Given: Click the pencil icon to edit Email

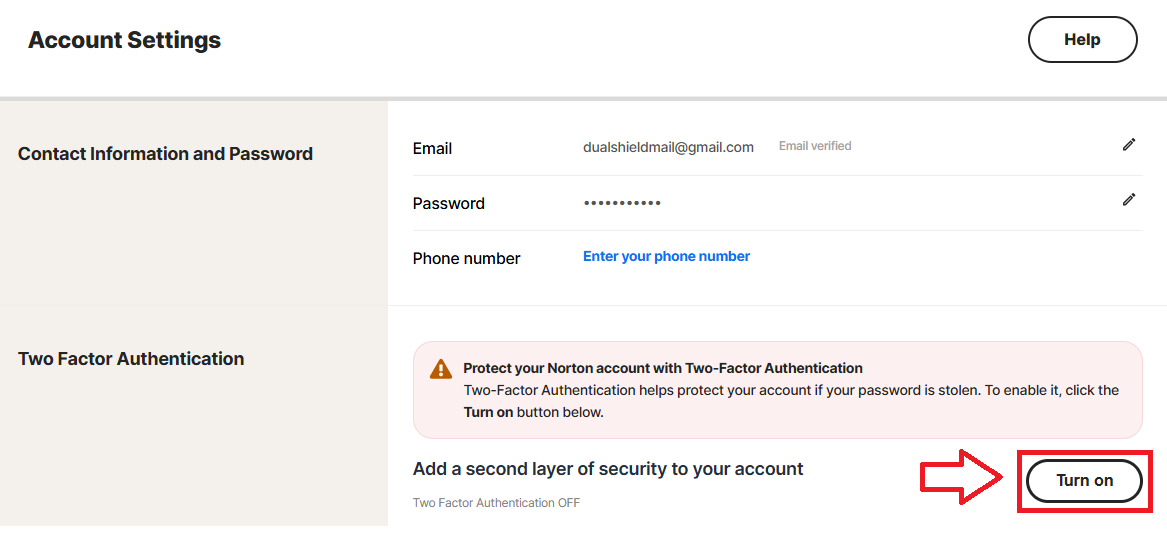Looking at the screenshot, I should (1129, 145).
